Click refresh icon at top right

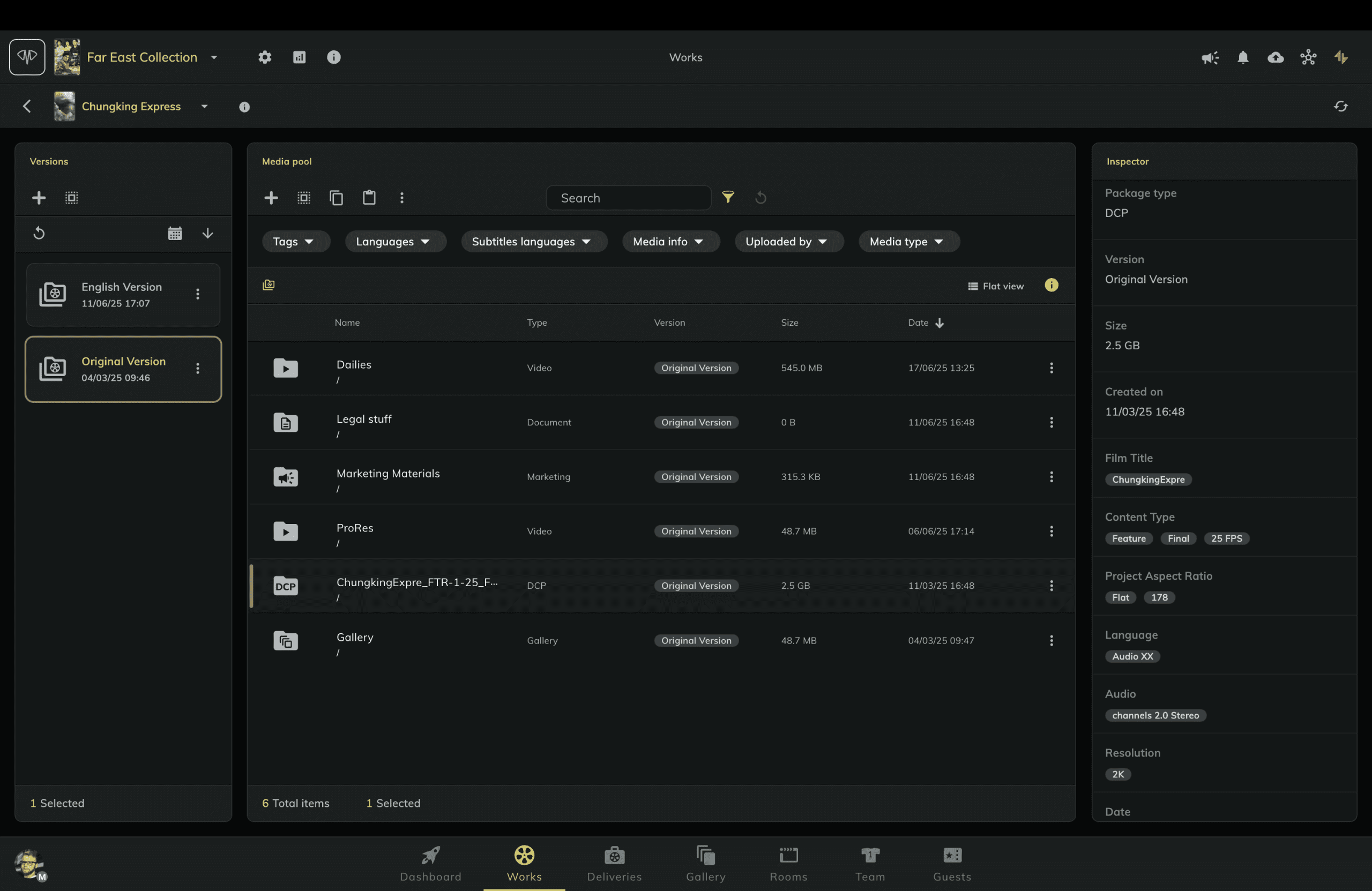[x=1340, y=106]
